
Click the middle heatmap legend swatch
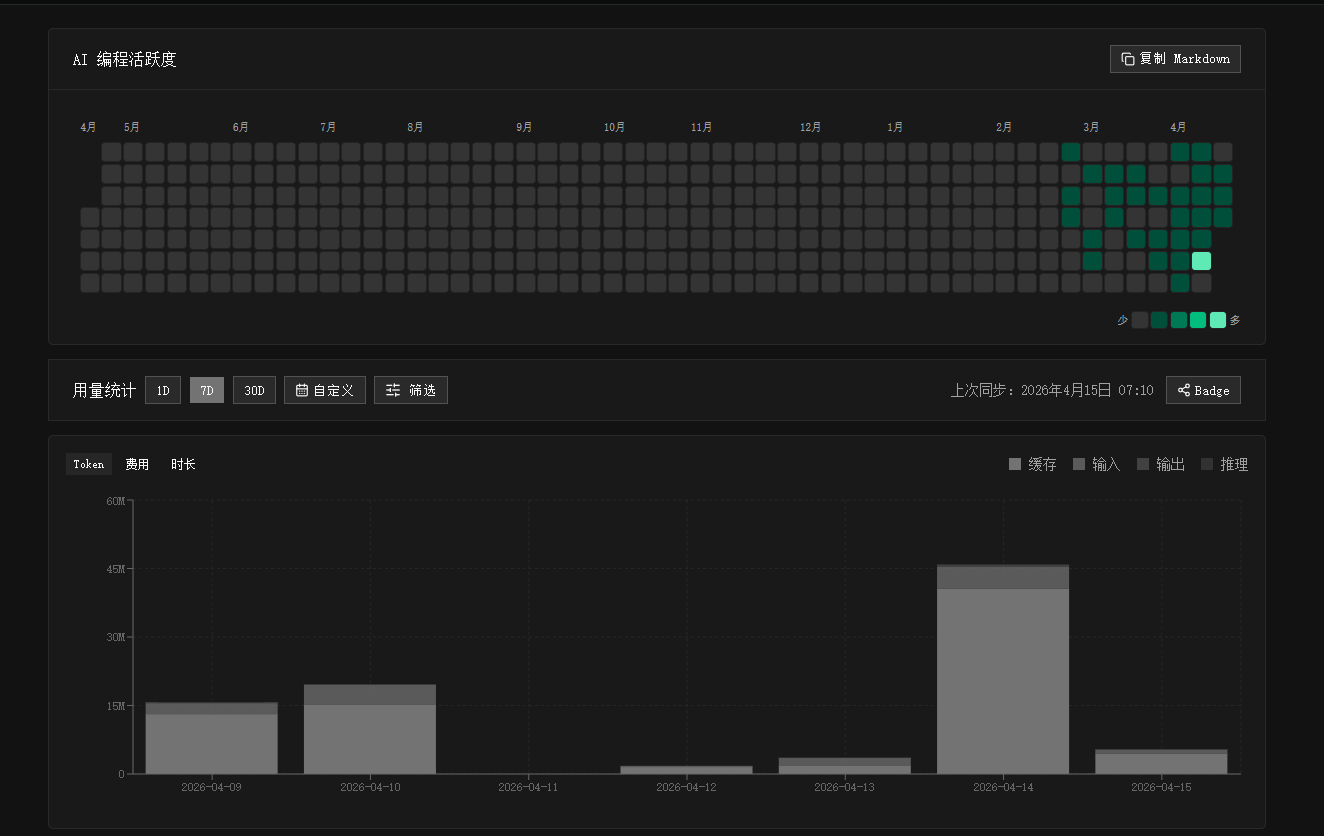(x=1179, y=320)
